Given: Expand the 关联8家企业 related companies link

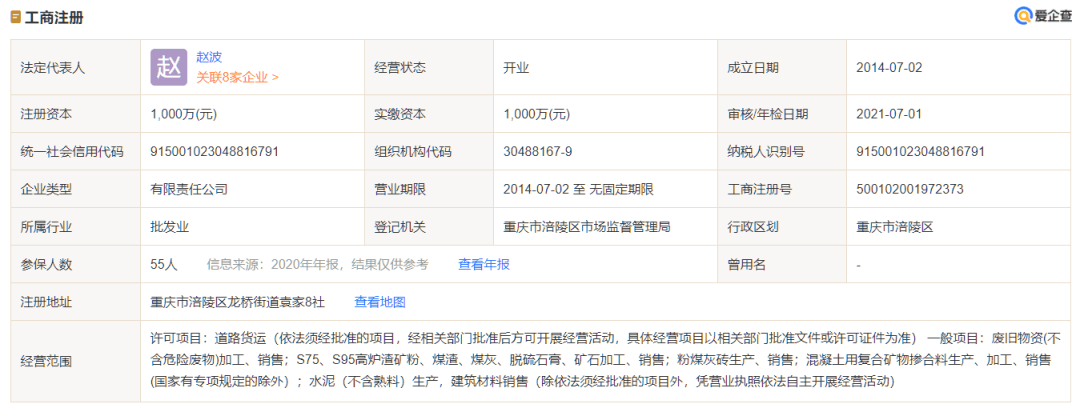Looking at the screenshot, I should [237, 76].
